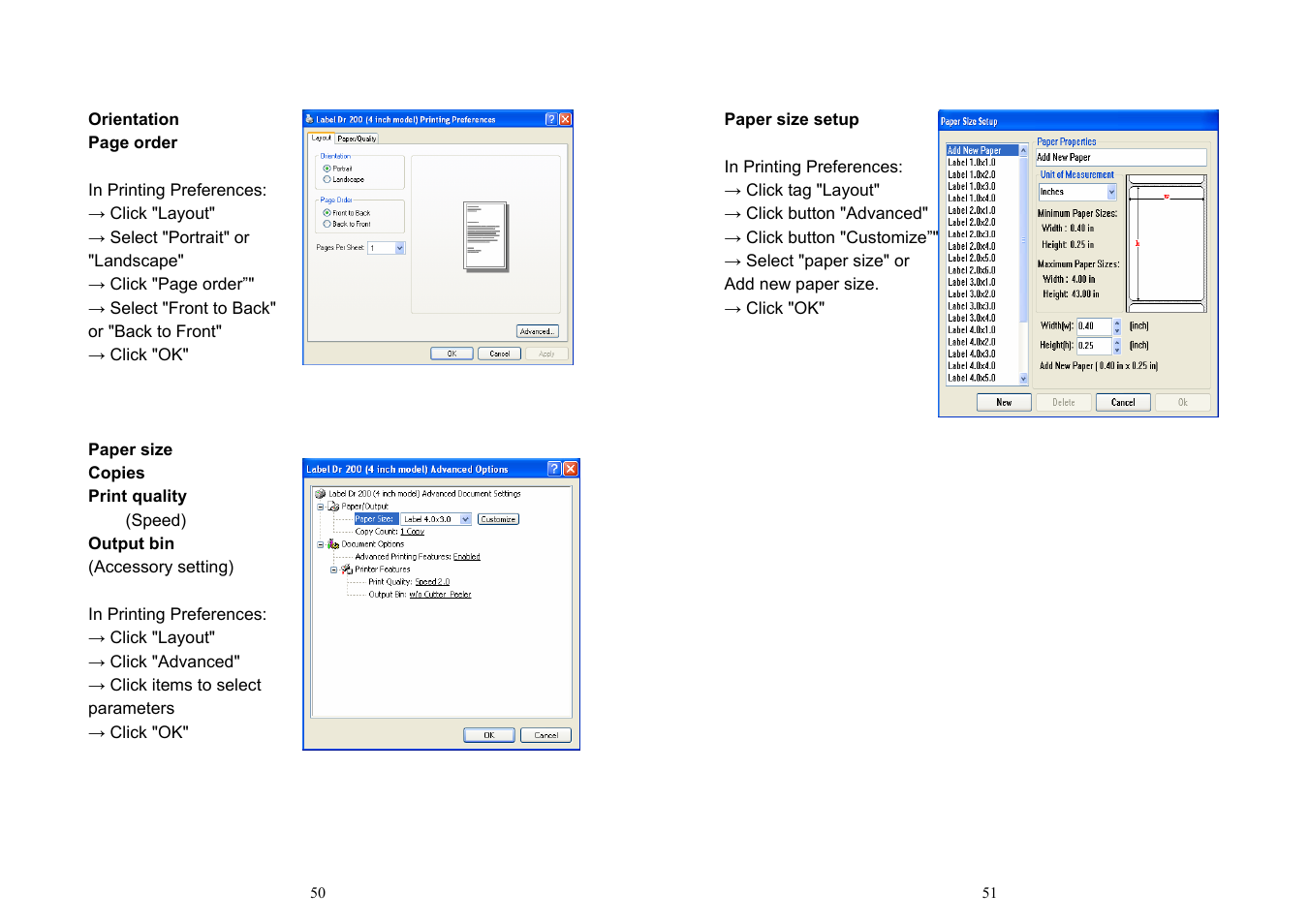Click OK in the Advanced Options dialog
This screenshot has height=924, width=1309.
click(489, 735)
